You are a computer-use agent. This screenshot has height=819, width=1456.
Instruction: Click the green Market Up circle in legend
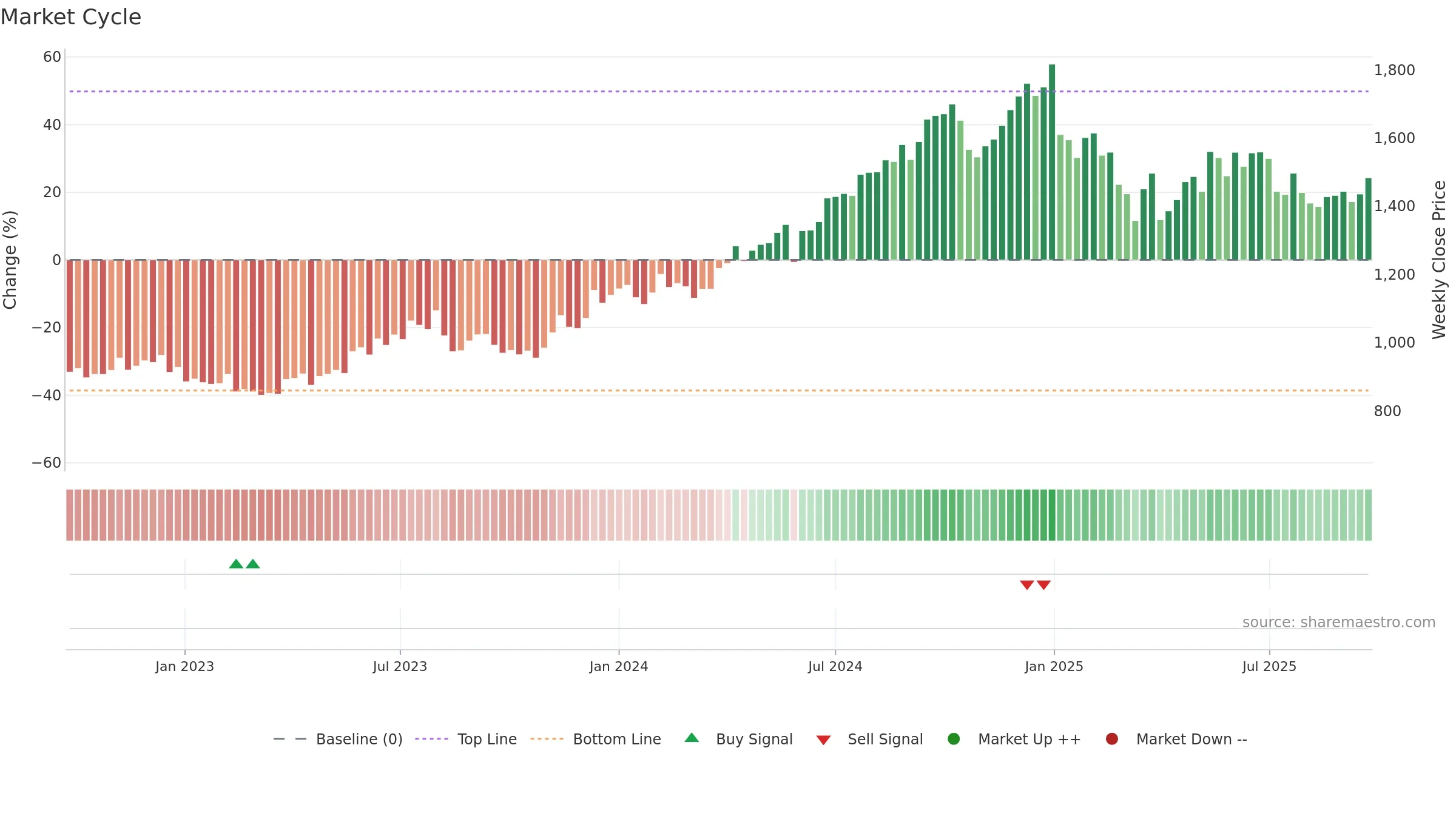click(954, 739)
